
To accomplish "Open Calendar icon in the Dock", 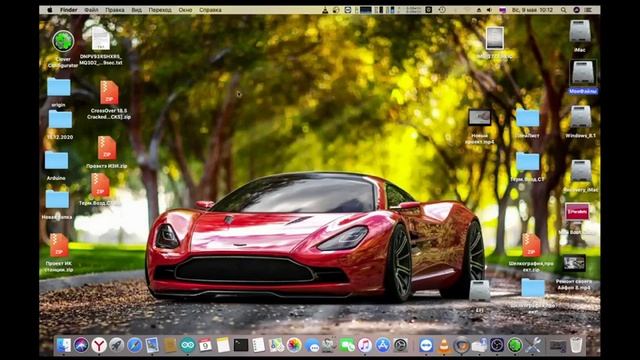I will coord(205,346).
